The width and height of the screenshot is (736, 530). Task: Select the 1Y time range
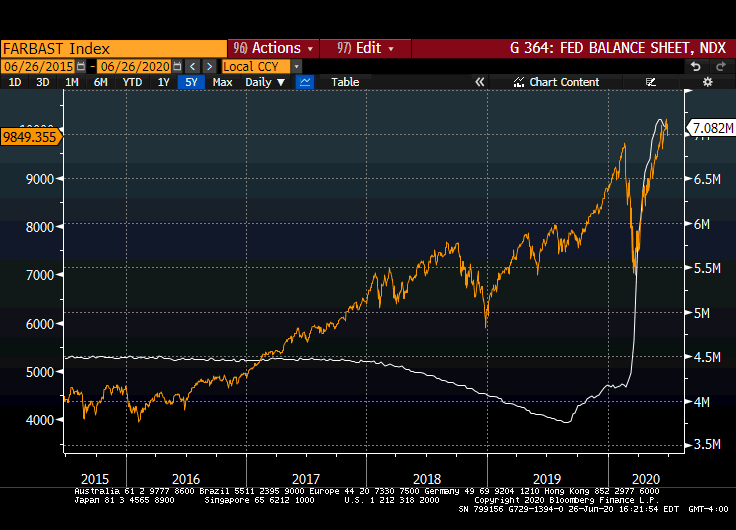(x=163, y=82)
